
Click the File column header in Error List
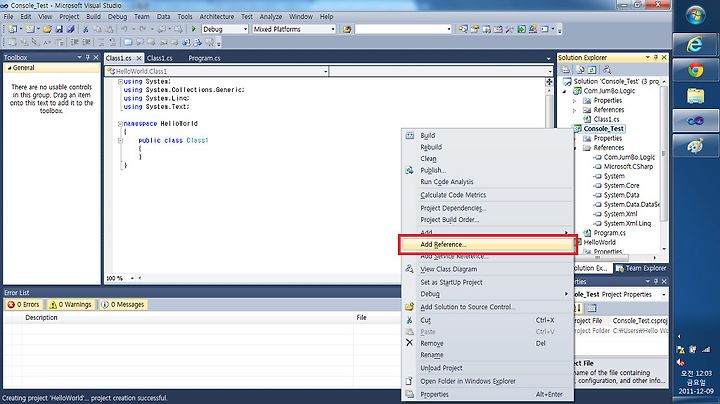377,318
